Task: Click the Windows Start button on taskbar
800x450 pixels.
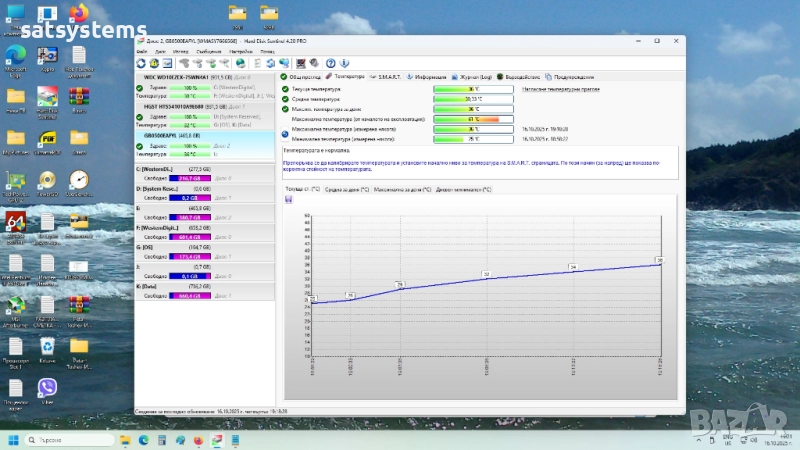Action: pyautogui.click(x=14, y=440)
